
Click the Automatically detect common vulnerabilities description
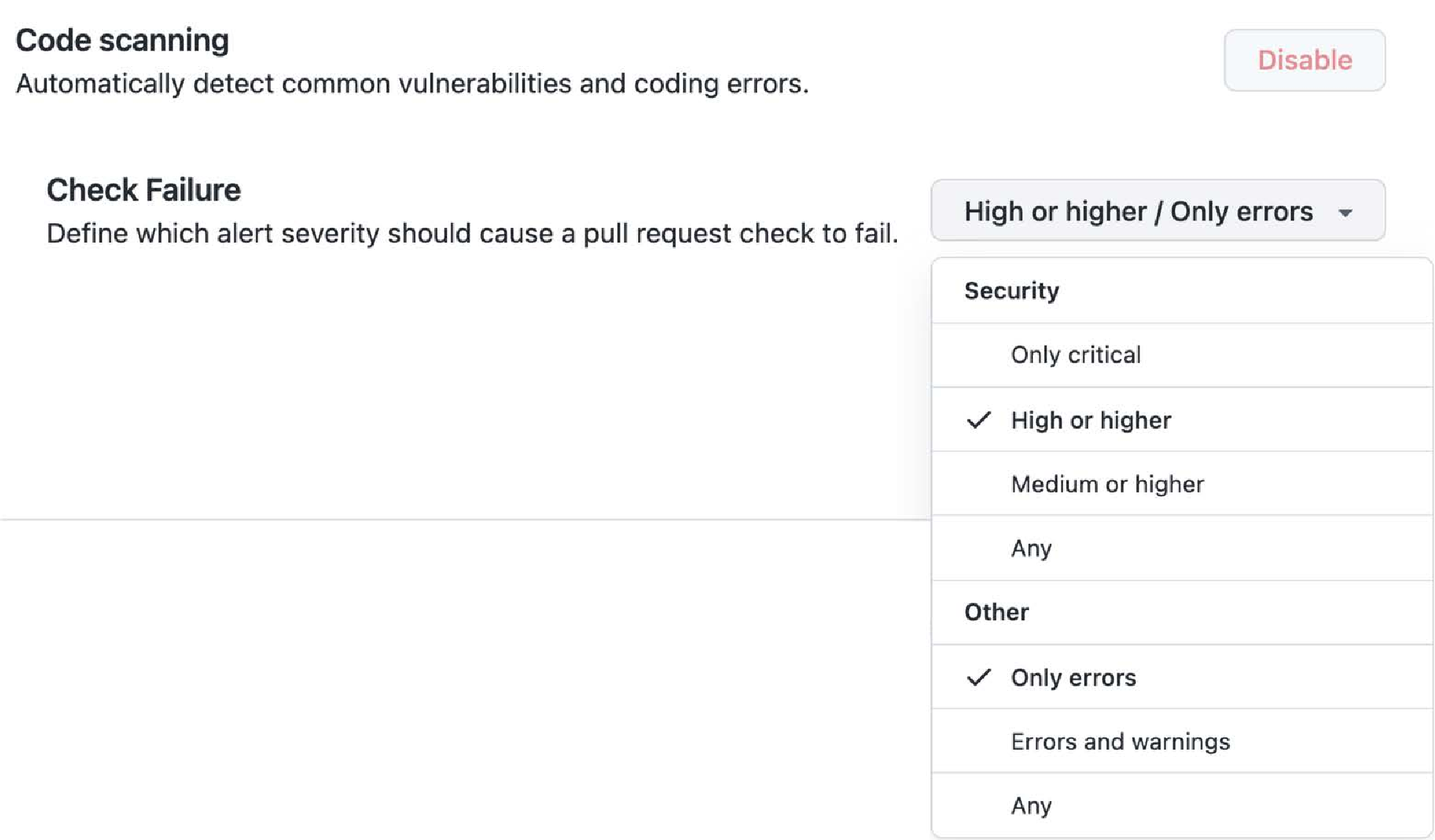pos(412,84)
